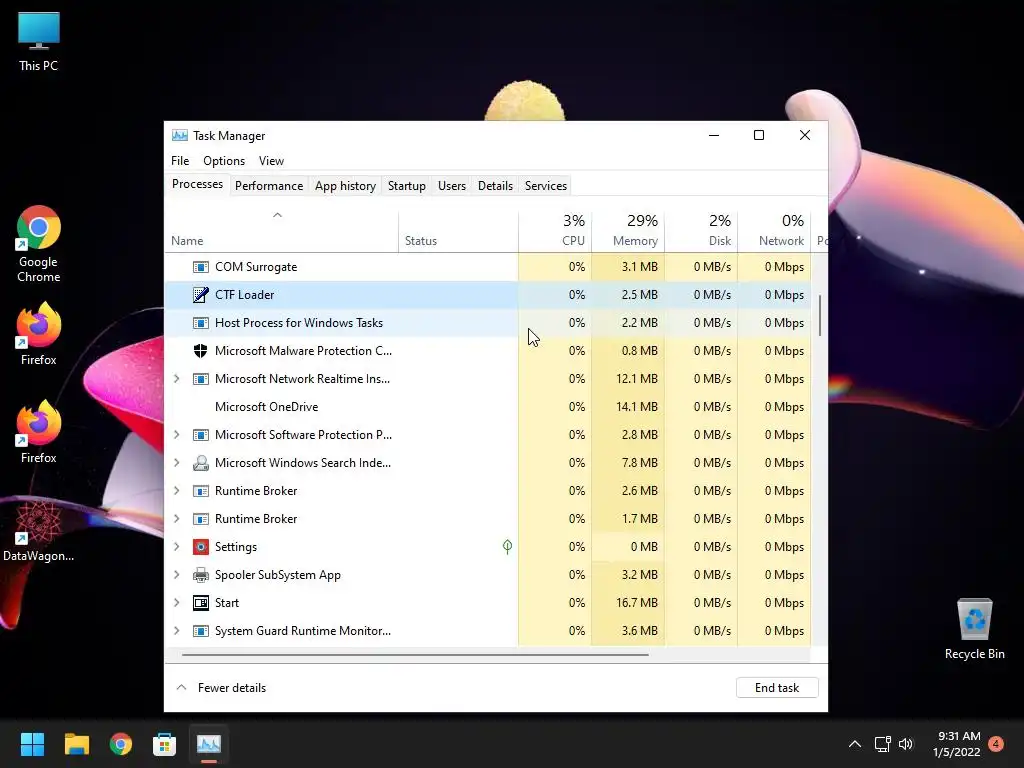Expand Microsoft Network Realtime Inspection process
The image size is (1024, 768).
click(176, 379)
